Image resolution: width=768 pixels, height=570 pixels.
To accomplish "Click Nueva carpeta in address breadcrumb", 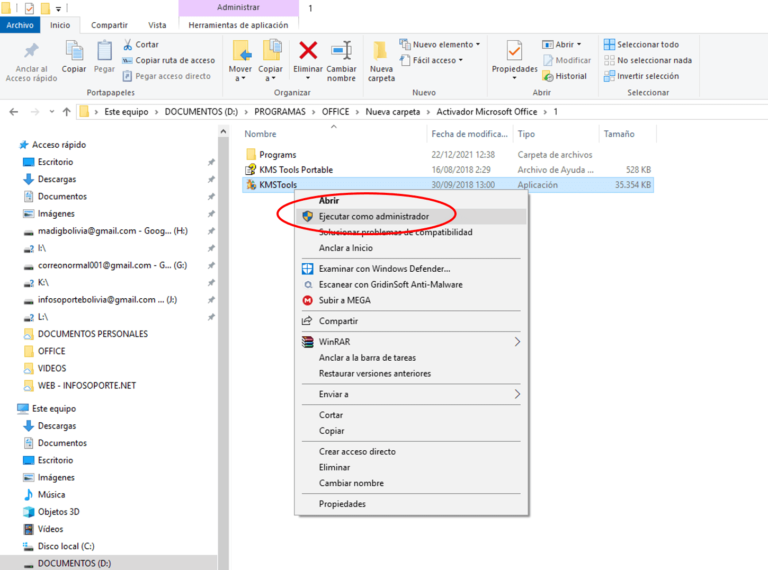I will (x=393, y=112).
